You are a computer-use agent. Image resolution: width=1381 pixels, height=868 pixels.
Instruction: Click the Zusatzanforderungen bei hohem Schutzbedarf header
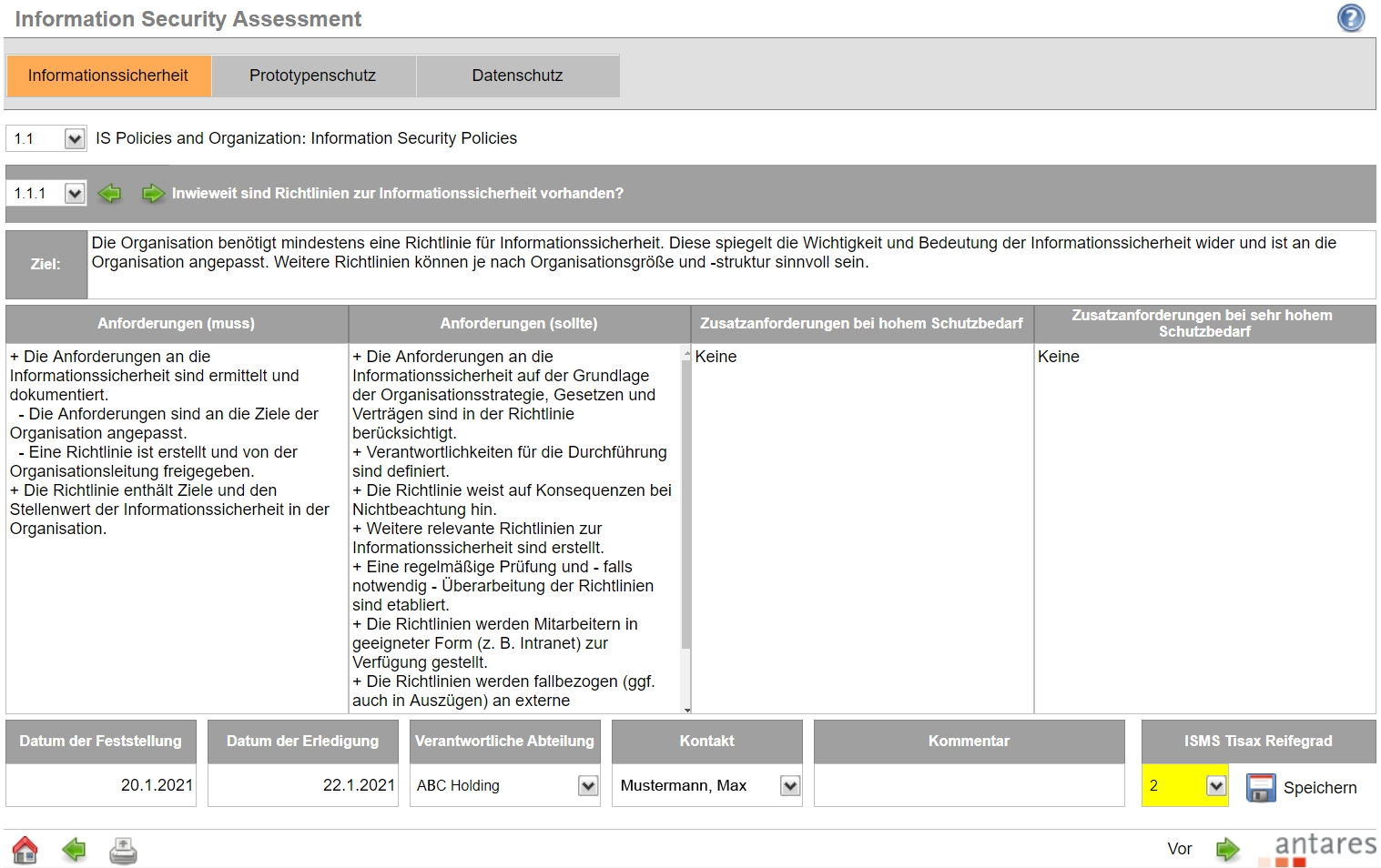point(862,324)
